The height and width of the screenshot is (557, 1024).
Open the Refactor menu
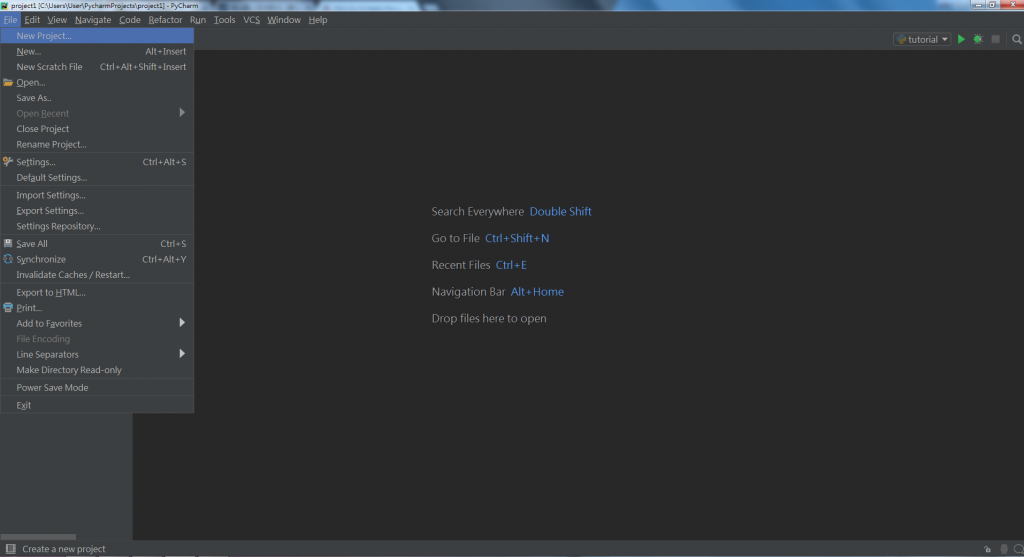[165, 20]
